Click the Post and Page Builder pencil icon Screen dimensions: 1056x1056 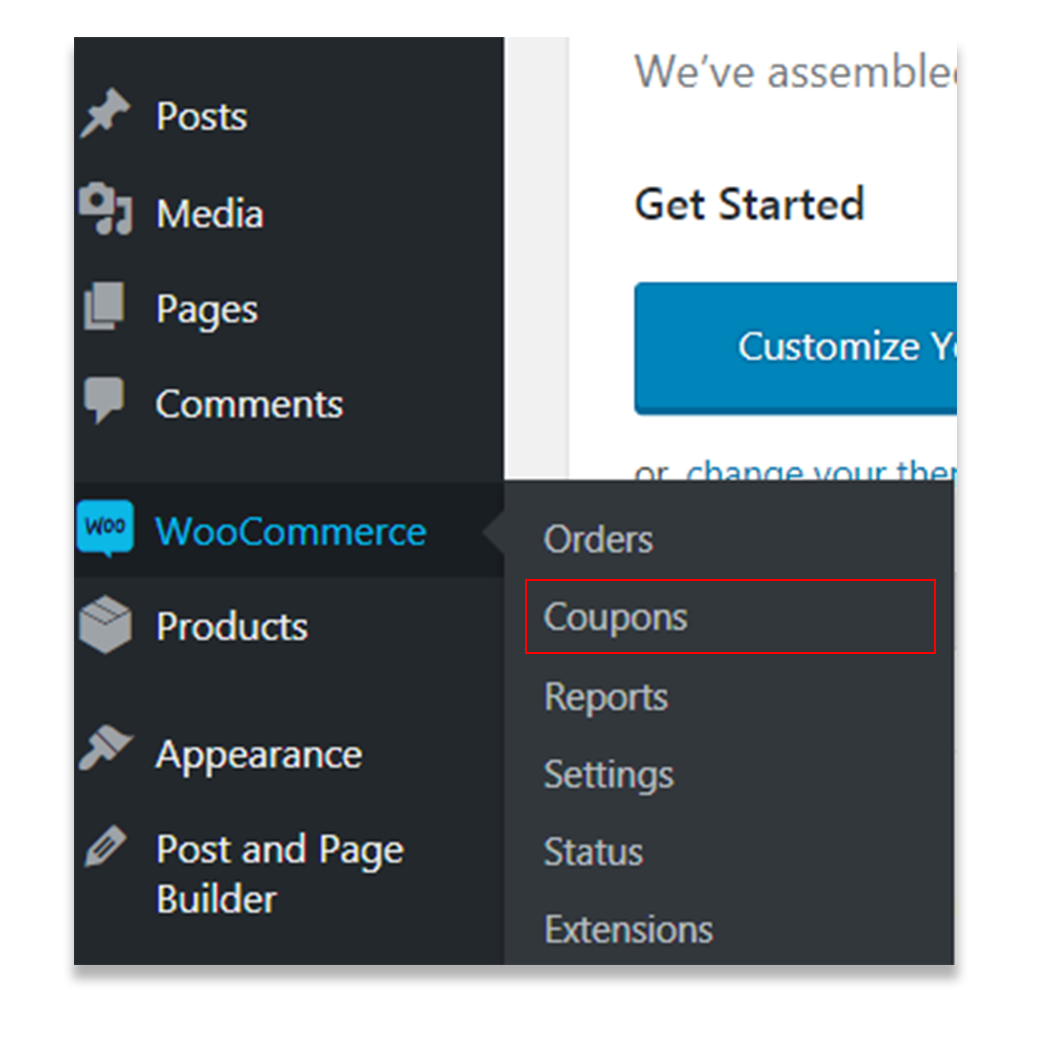click(105, 846)
